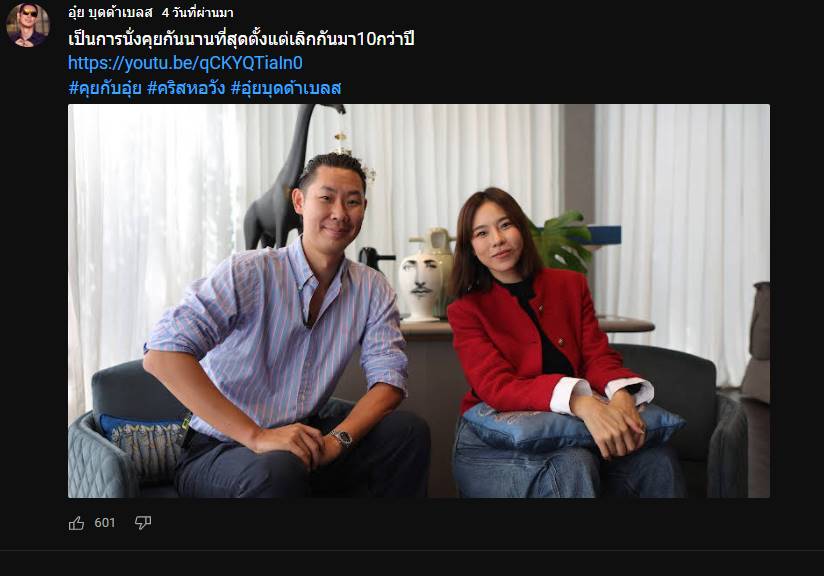Click the blue cushion on woman's lap

(573, 426)
